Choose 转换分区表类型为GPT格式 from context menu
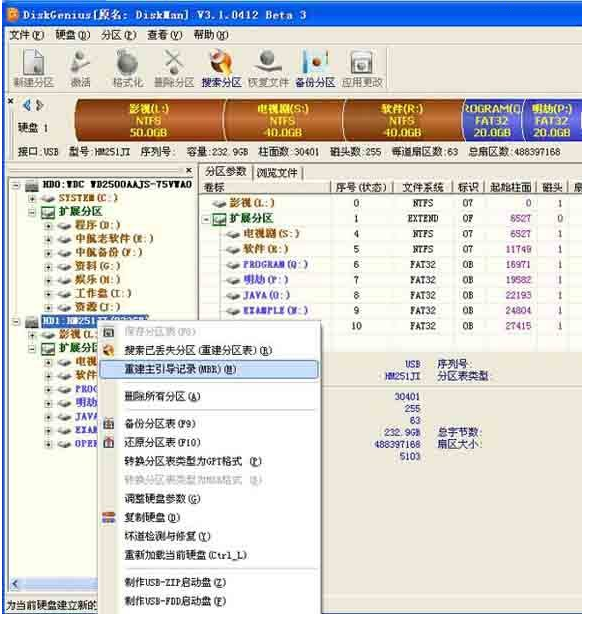This screenshot has height=617, width=594. click(x=209, y=462)
